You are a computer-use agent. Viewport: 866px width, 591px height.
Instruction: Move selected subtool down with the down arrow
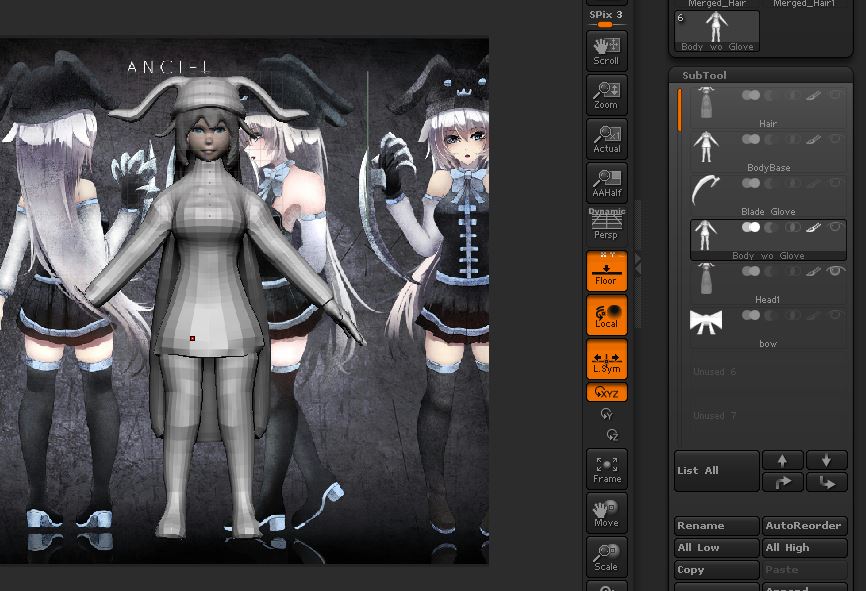[x=826, y=460]
